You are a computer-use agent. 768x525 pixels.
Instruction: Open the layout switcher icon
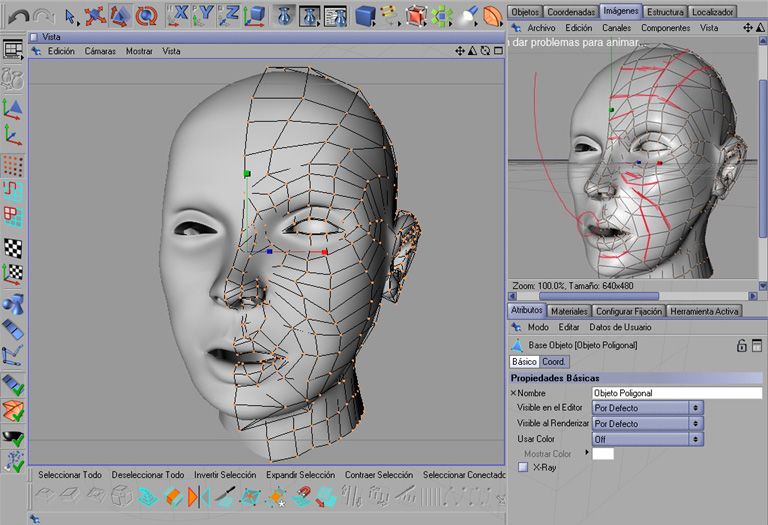click(13, 49)
